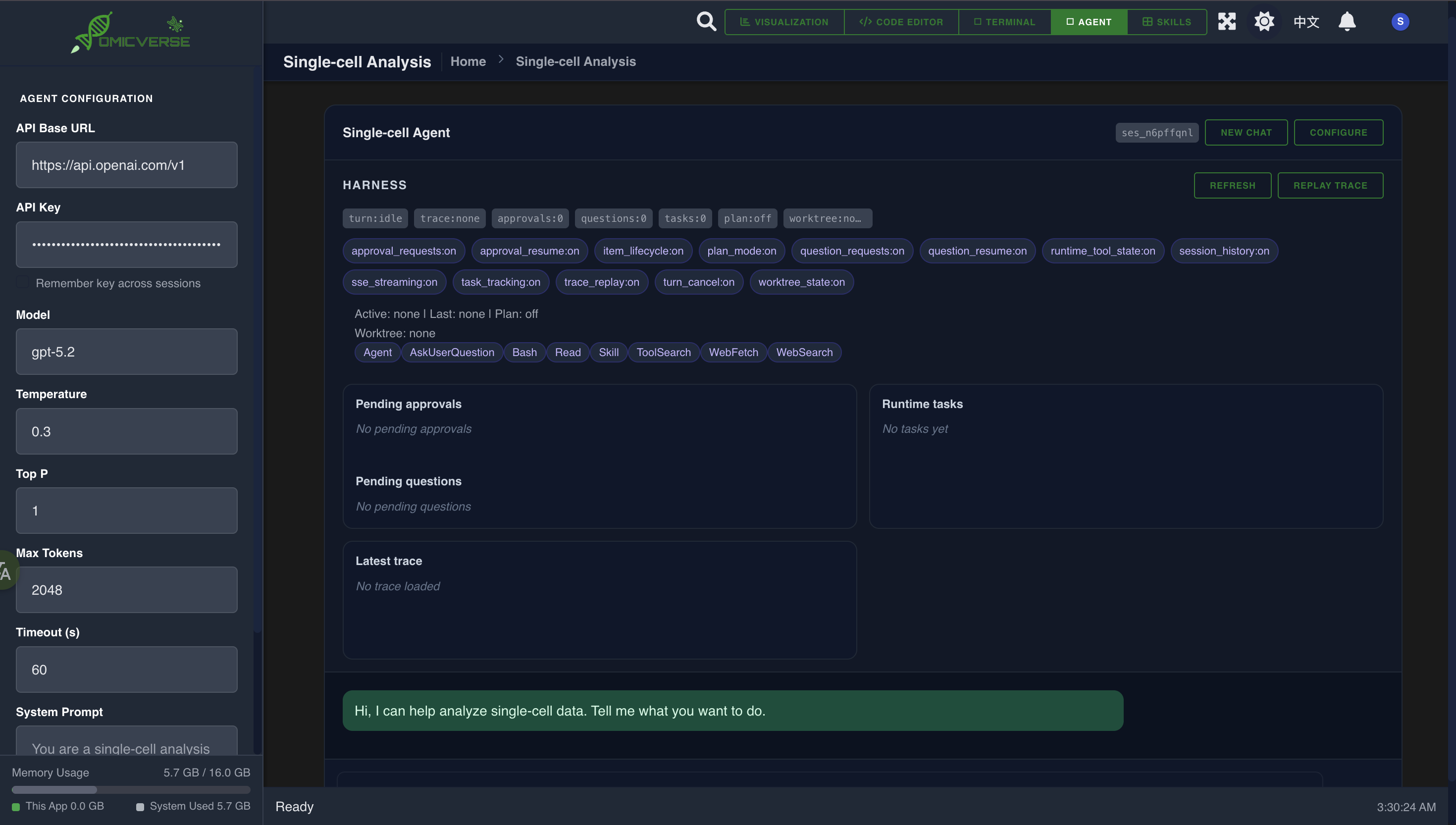Toggle the plan_mode harness badge
Viewport: 1456px width, 825px height.
[741, 251]
